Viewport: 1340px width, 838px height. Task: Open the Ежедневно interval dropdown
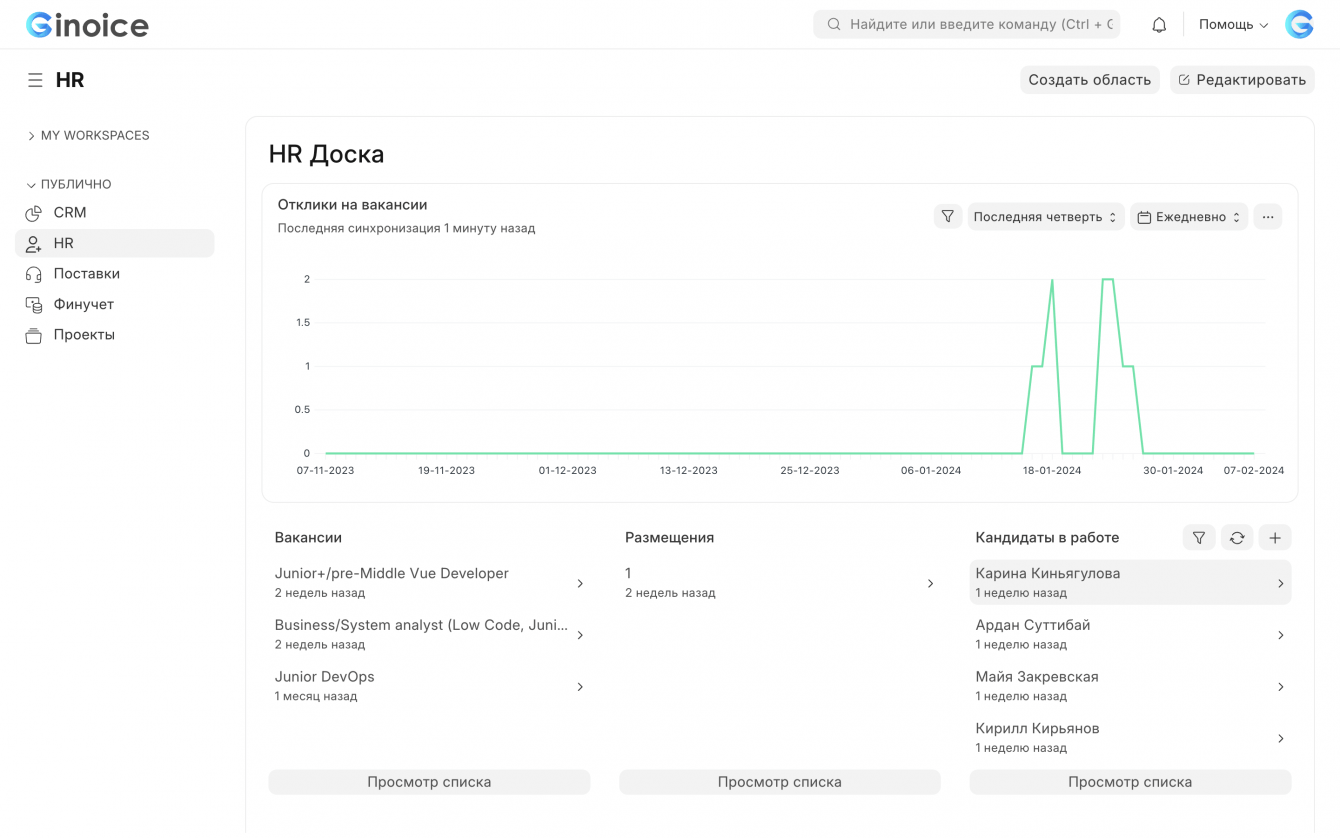click(x=1189, y=217)
